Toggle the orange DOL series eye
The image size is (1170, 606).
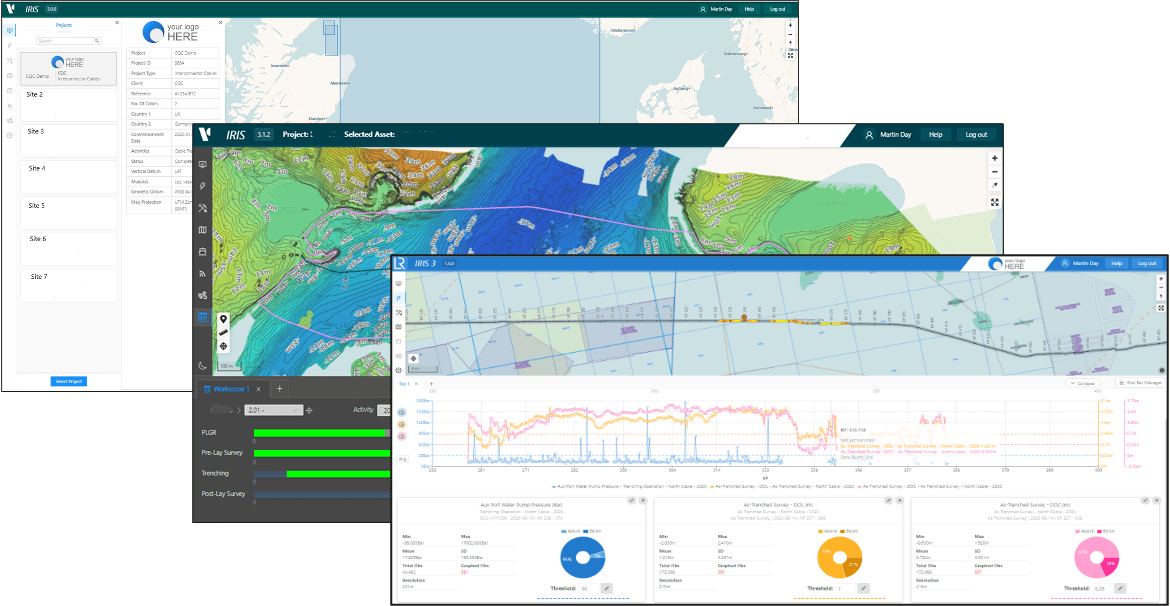(402, 425)
